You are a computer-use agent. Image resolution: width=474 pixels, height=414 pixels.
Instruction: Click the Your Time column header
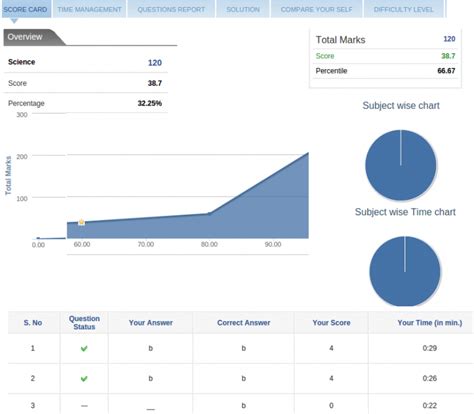pos(430,323)
